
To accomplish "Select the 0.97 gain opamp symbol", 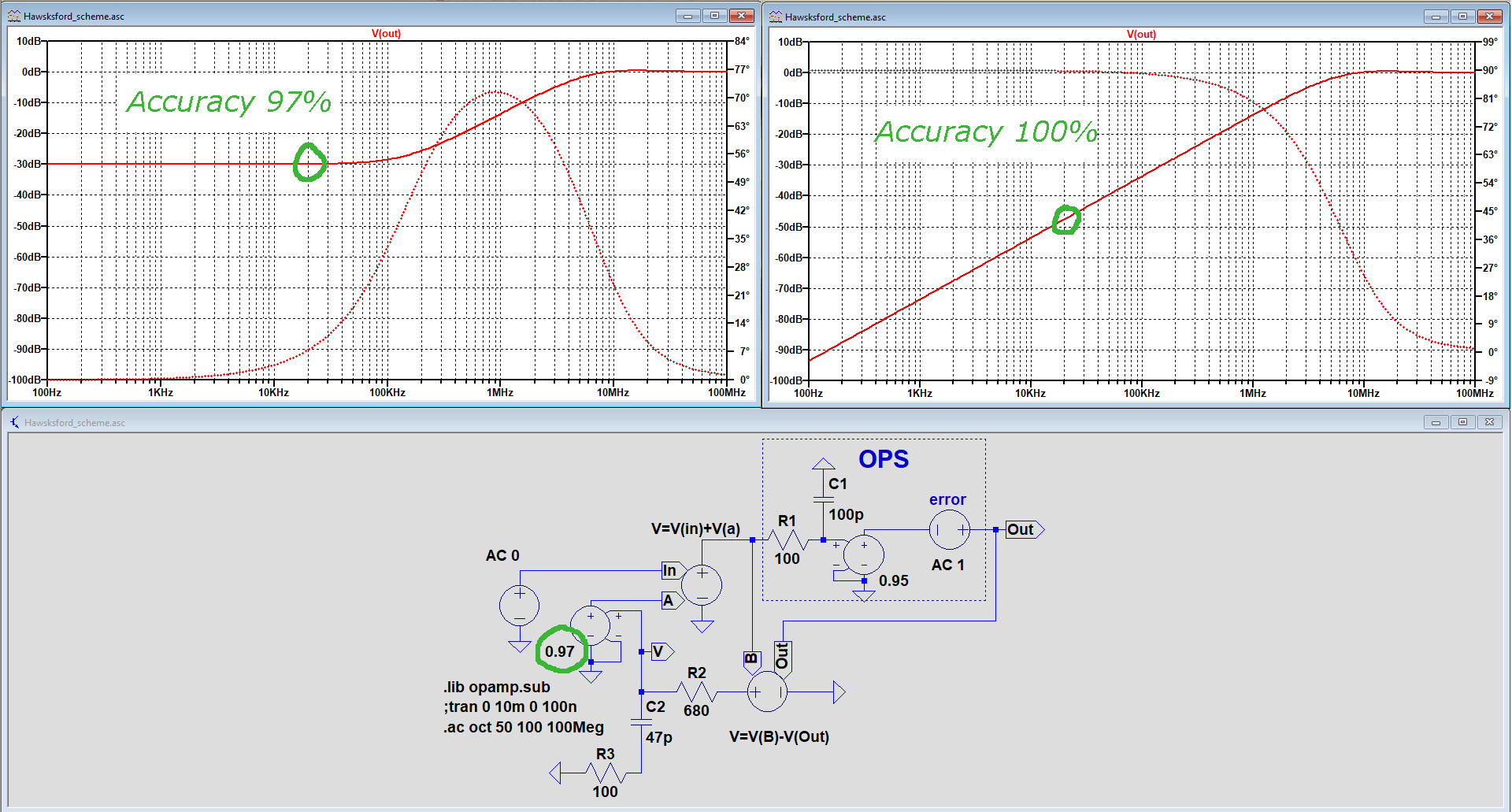I will coord(591,626).
